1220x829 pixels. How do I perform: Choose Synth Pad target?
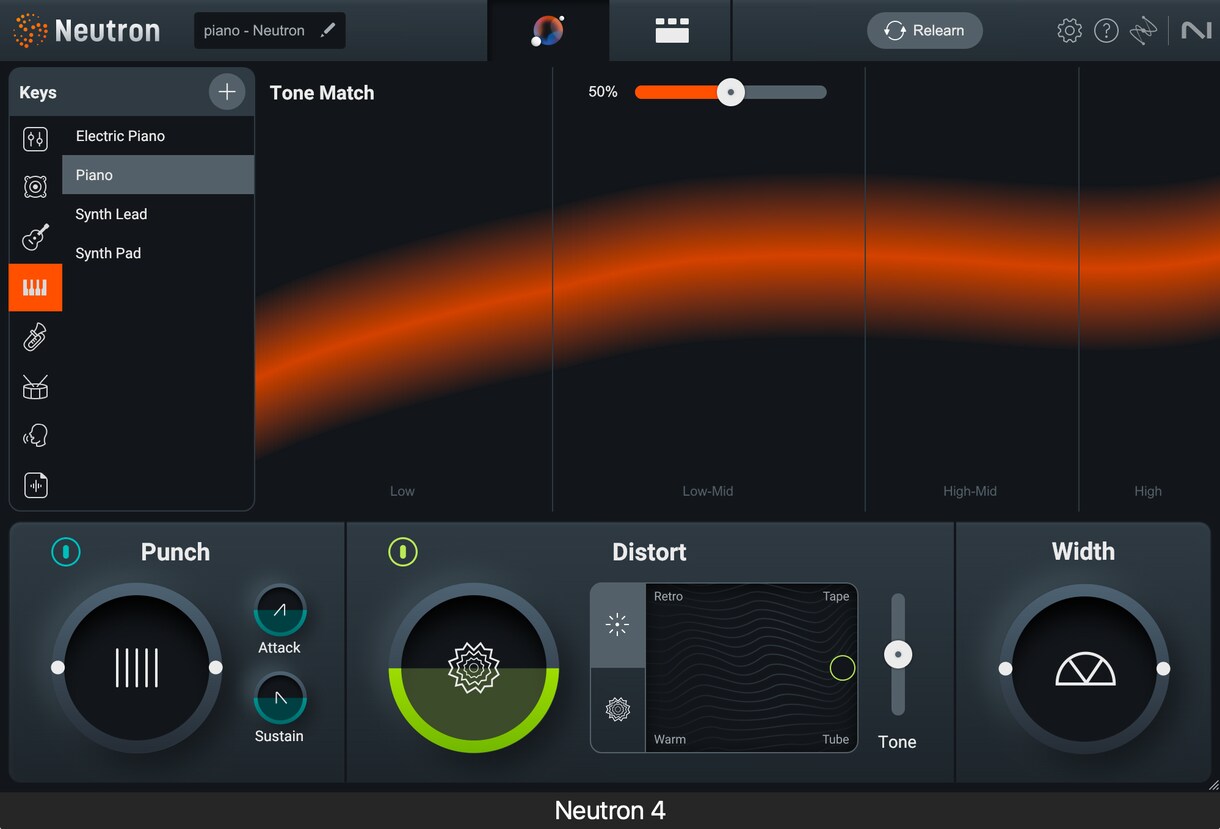[x=158, y=253]
